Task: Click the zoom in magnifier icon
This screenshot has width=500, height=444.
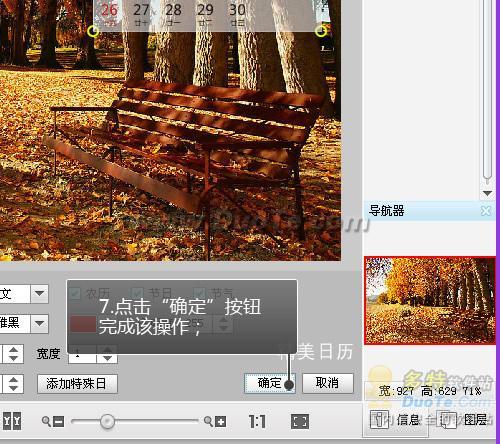Action: tap(215, 421)
